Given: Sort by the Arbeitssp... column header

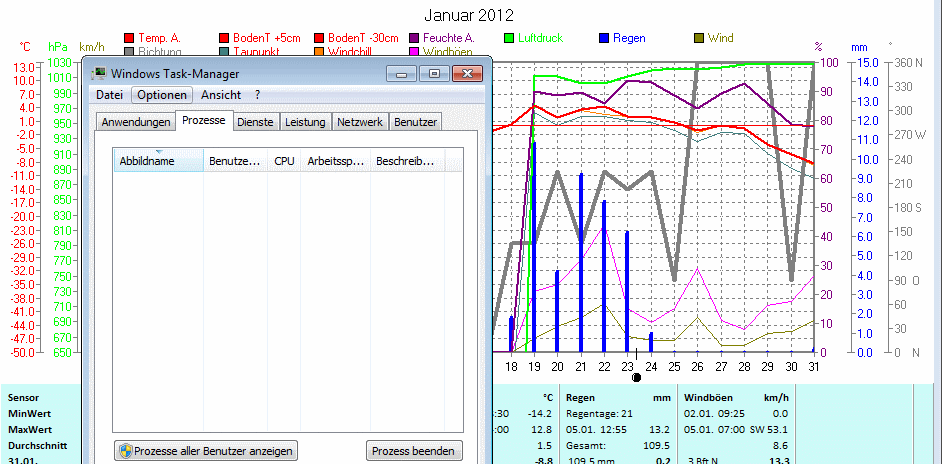Looking at the screenshot, I should click(x=335, y=161).
